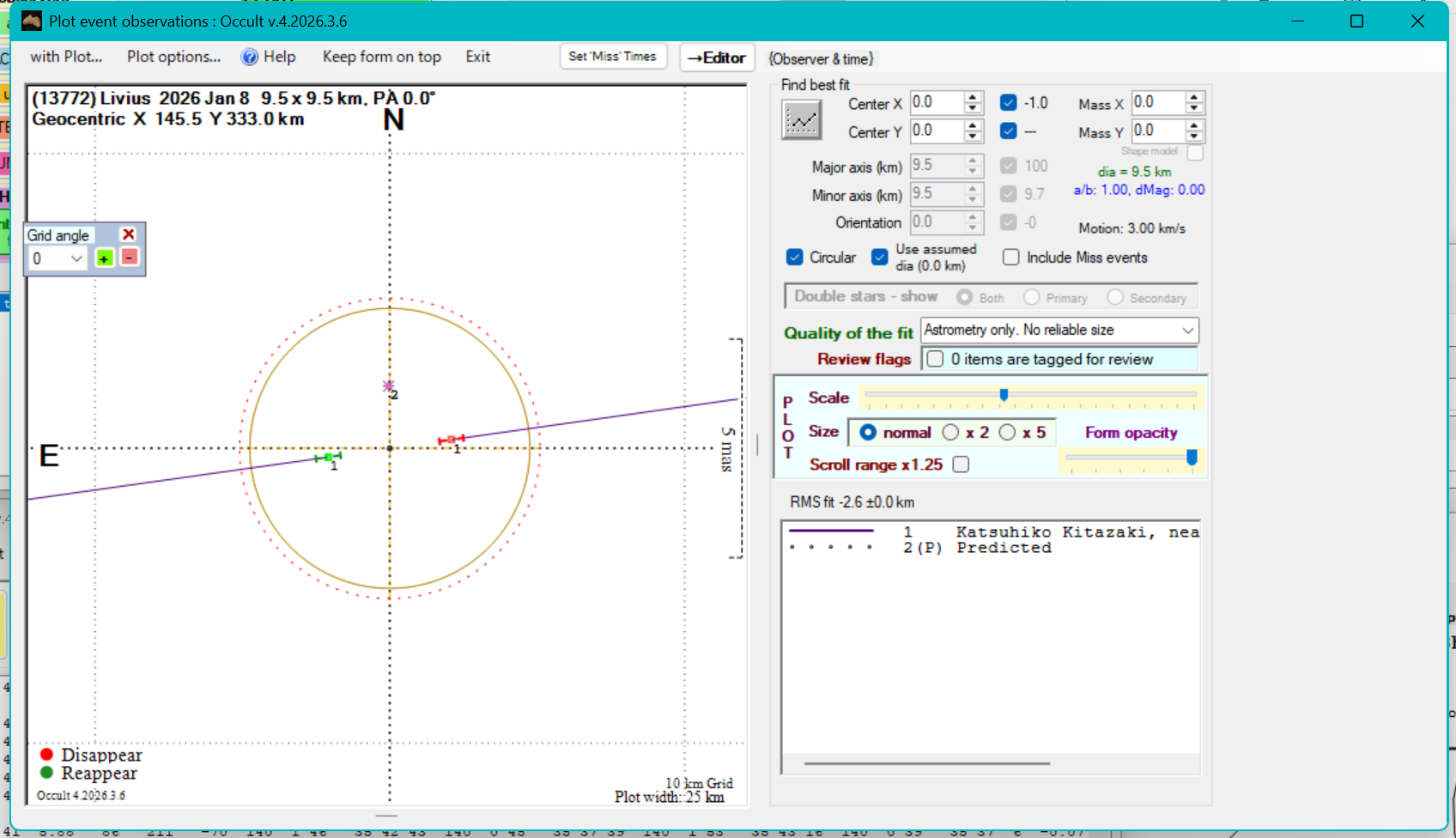
Task: Open the with Plot menu
Action: click(66, 57)
